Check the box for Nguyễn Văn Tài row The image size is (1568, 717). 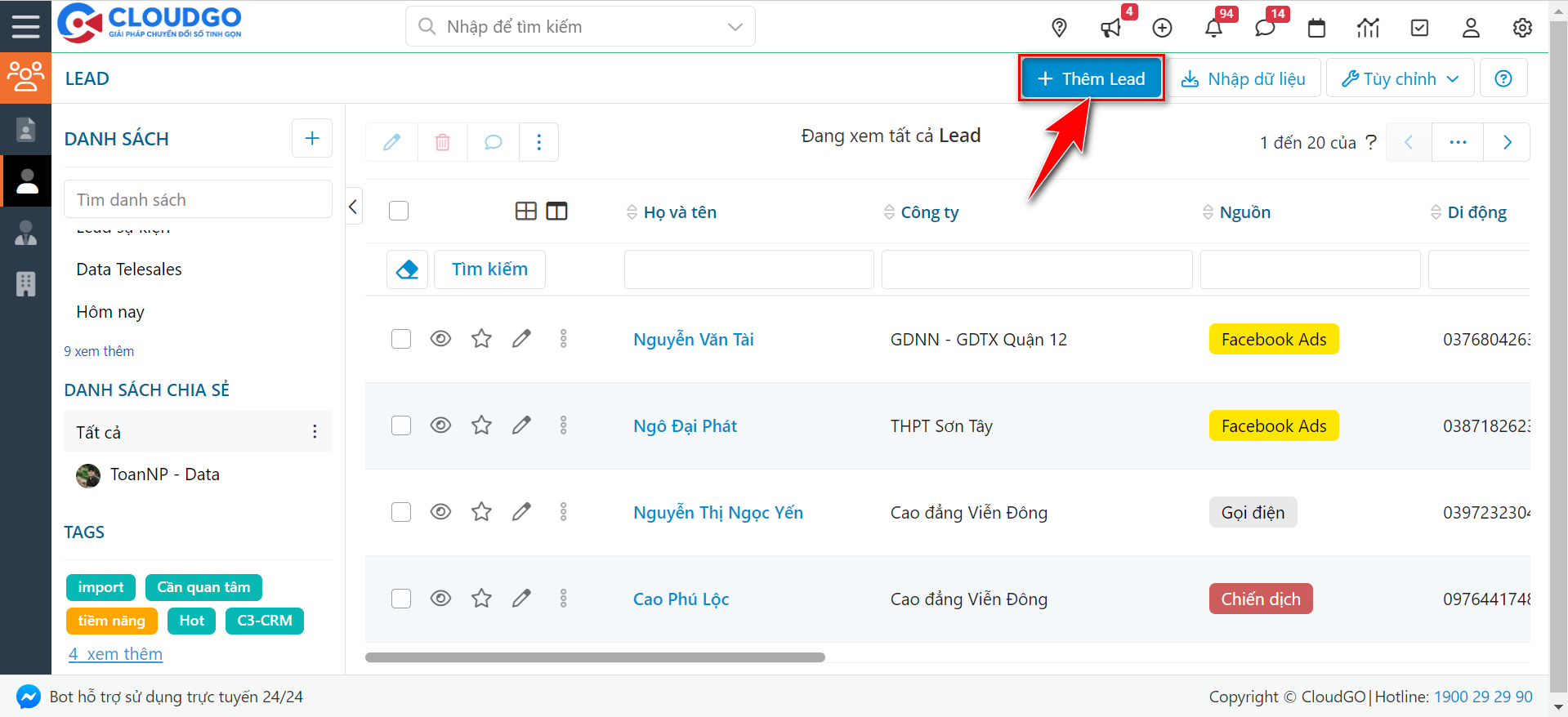(401, 339)
